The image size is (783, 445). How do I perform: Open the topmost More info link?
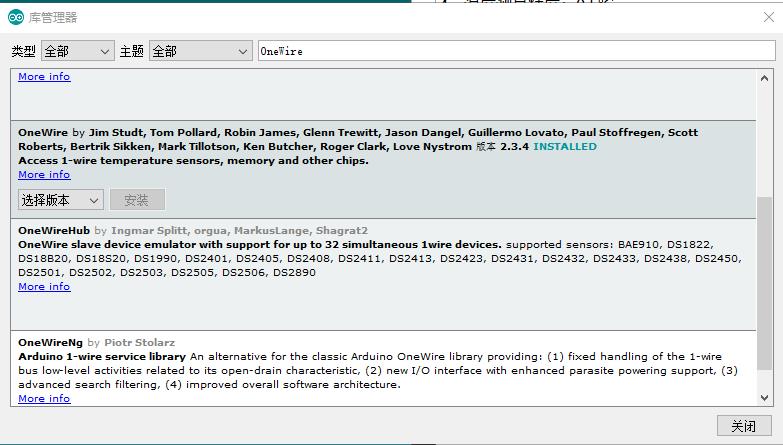pyautogui.click(x=44, y=76)
